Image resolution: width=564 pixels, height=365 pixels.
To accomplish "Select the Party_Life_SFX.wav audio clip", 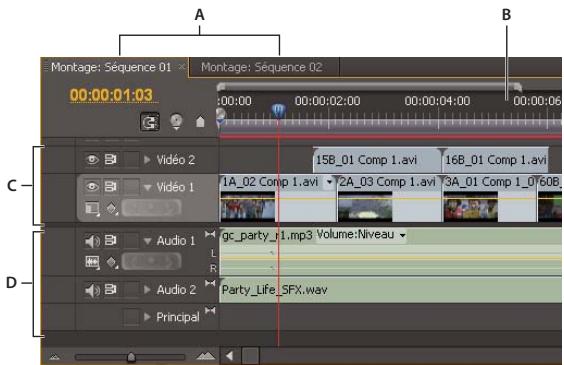I will (391, 290).
